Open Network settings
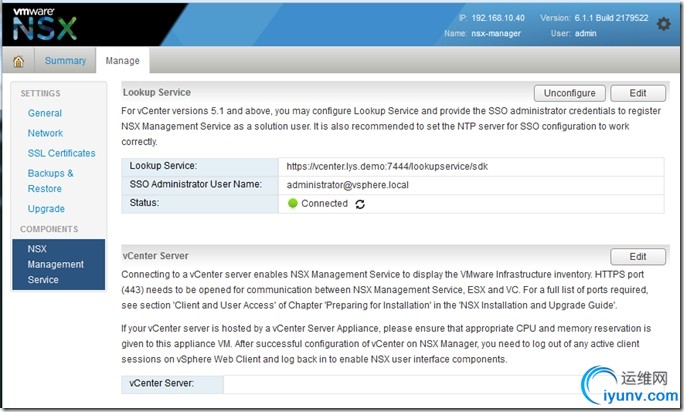This screenshot has width=684, height=412. tap(45, 133)
